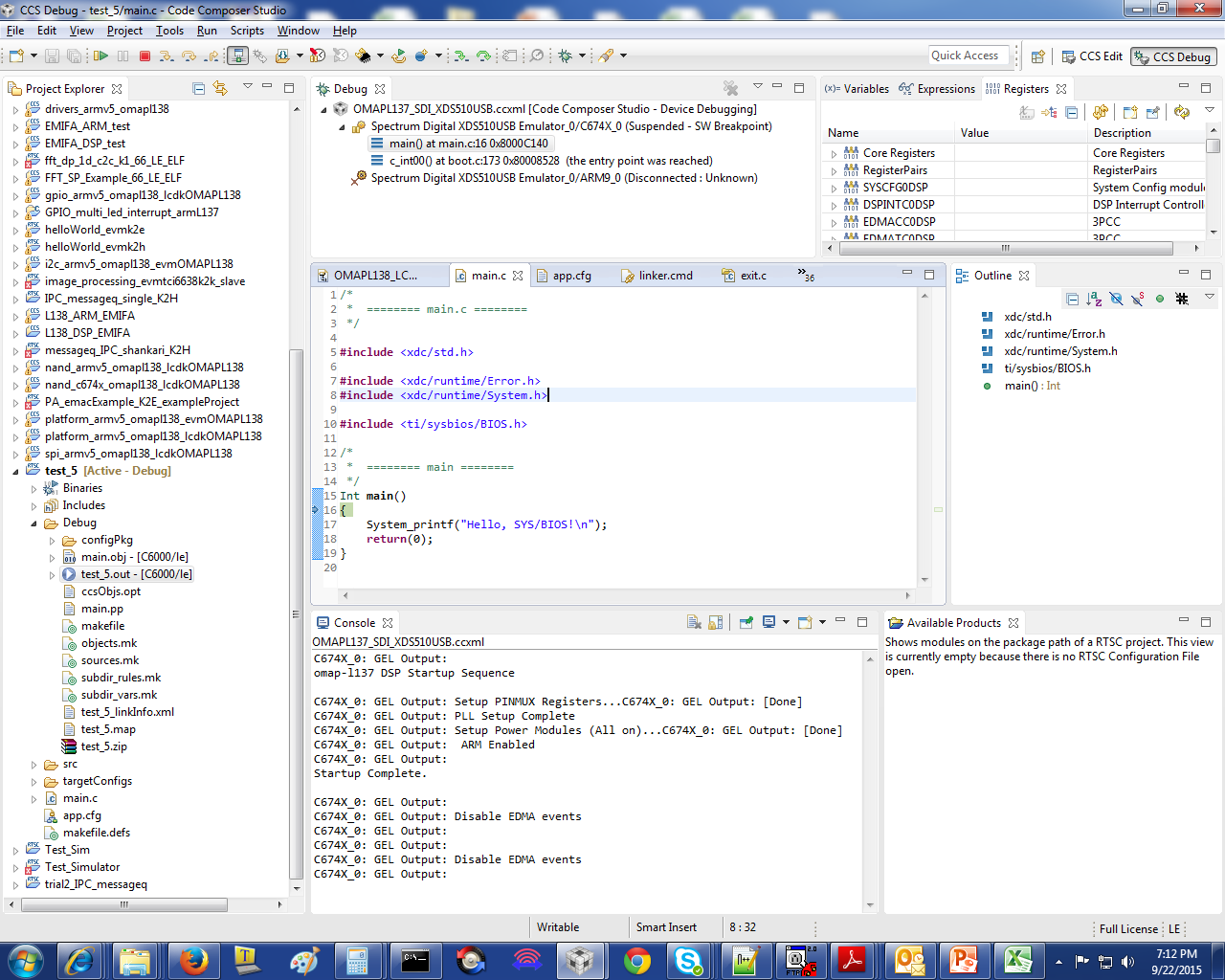Viewport: 1225px width, 980px height.
Task: Switch to the linker.cmd editor tab
Action: [657, 276]
